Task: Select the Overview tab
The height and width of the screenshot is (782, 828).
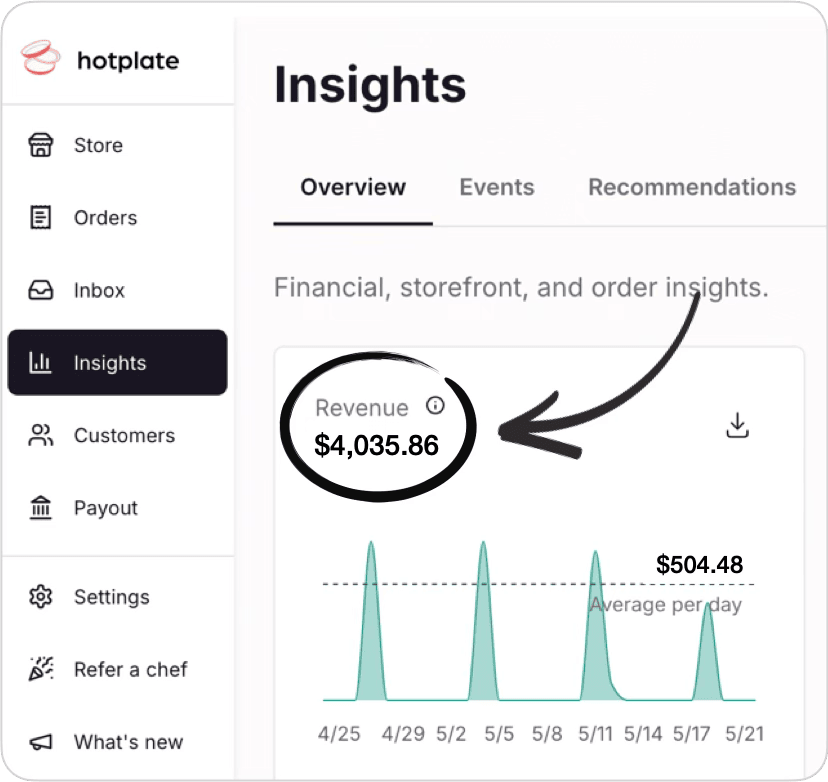Action: coord(353,187)
